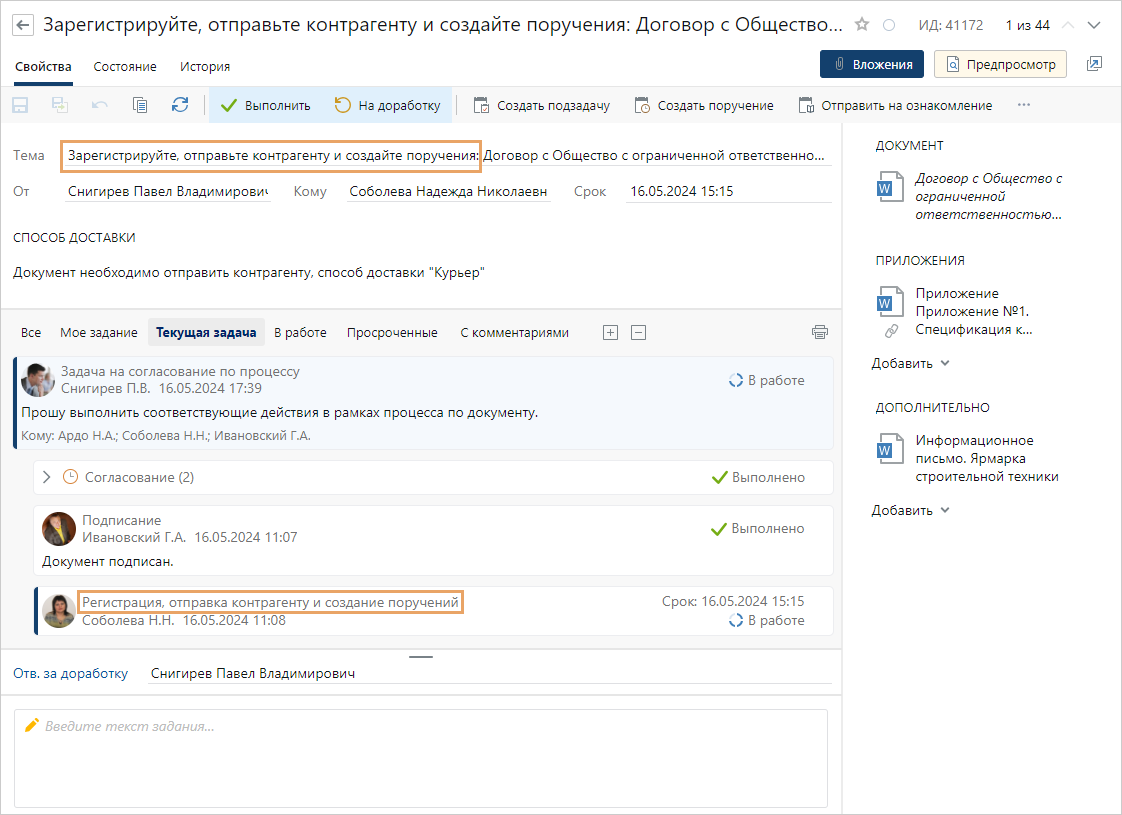Click the copy icon in toolbar

[x=140, y=105]
